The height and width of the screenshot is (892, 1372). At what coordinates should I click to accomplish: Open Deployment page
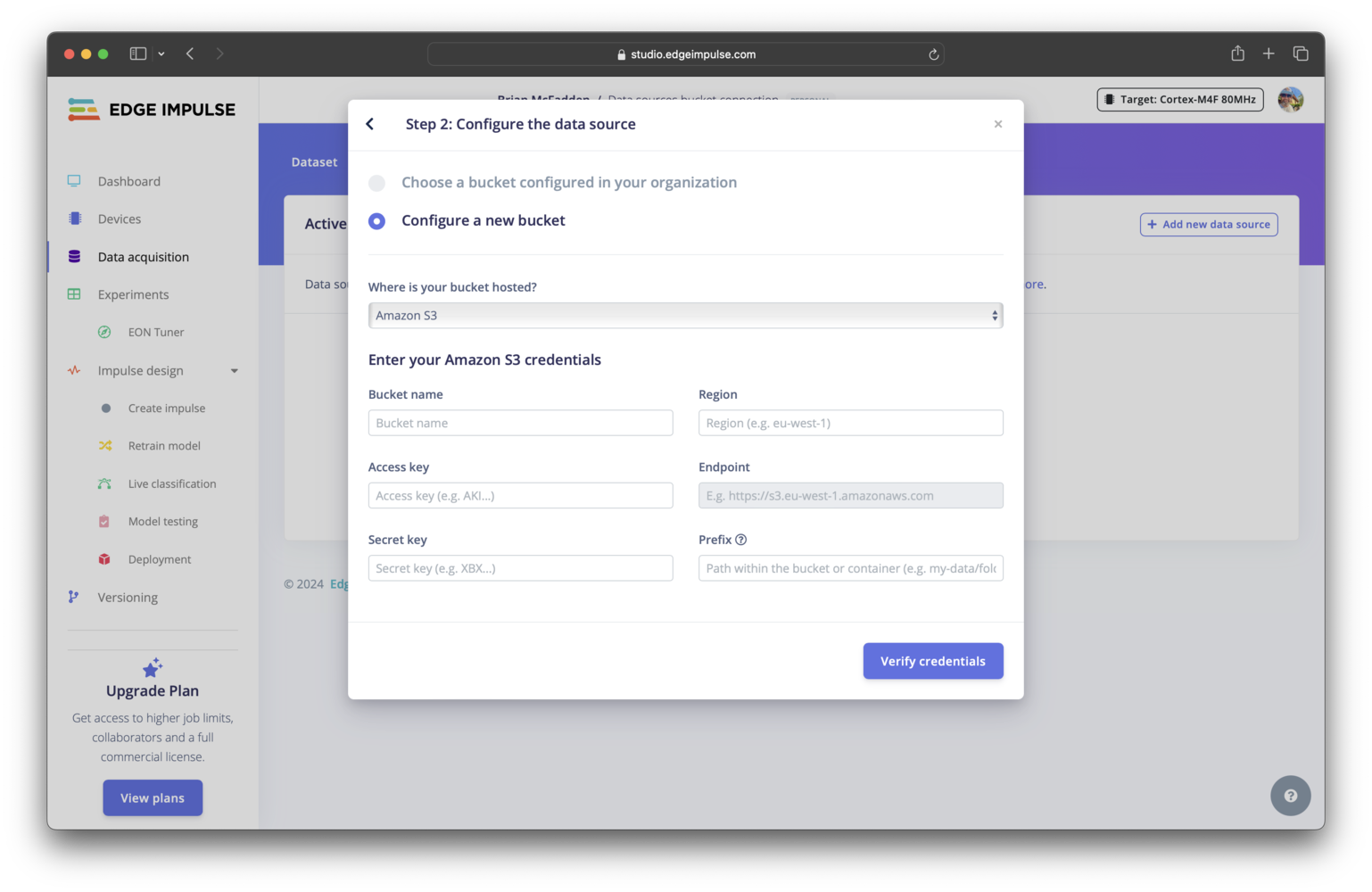tap(160, 559)
